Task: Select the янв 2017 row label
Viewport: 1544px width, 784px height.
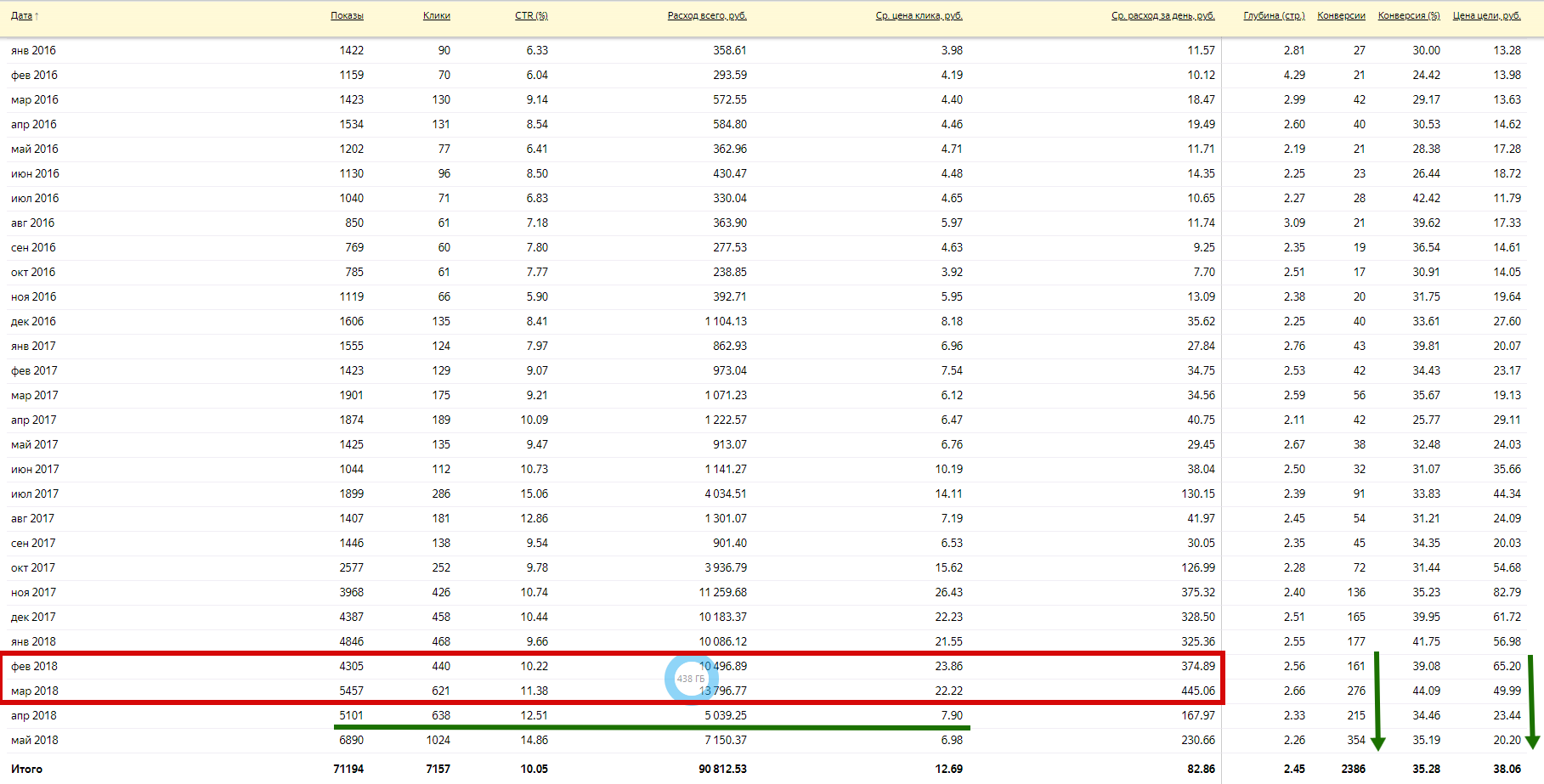Action: coord(33,346)
